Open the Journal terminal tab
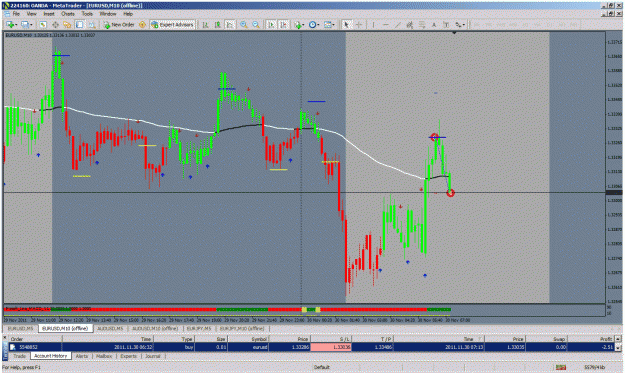Screen dimensions: 625x373 [x=153, y=356]
